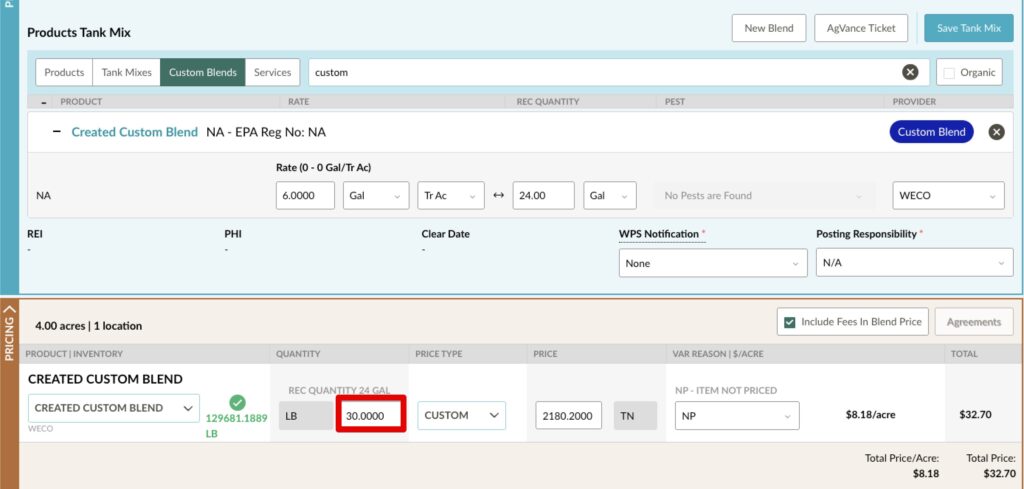Click the quantity field showing 30.0000
Screen dimensions: 1024x489
tap(369, 415)
